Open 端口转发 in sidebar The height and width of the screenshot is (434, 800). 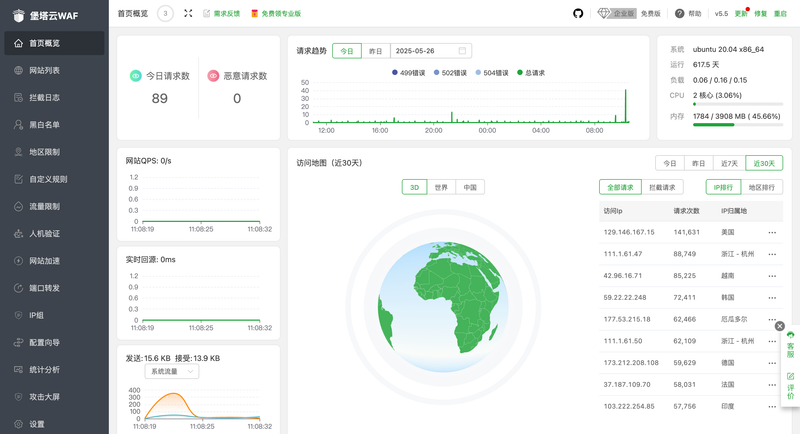[54, 288]
